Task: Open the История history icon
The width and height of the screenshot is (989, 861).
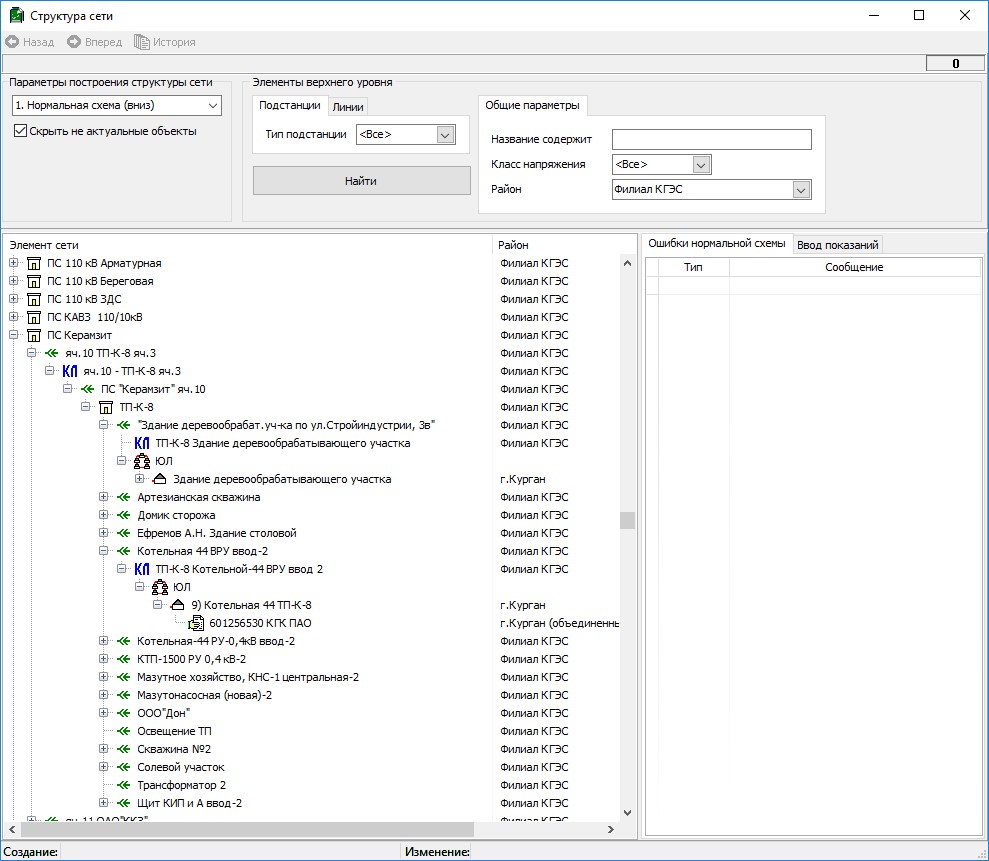Action: point(141,42)
